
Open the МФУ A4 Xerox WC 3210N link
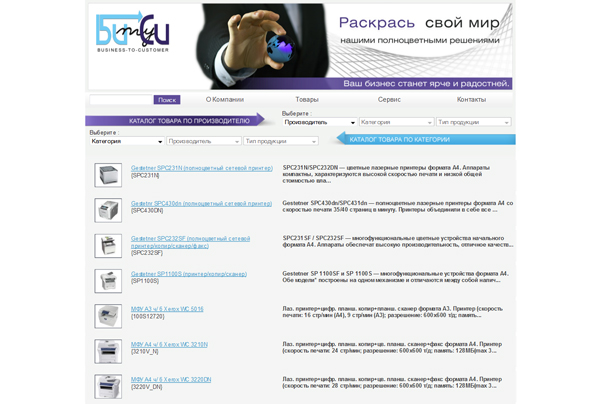169,344
